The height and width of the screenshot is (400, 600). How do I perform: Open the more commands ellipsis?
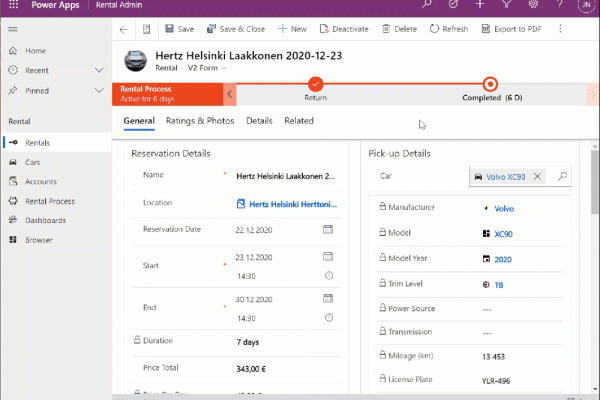560,29
